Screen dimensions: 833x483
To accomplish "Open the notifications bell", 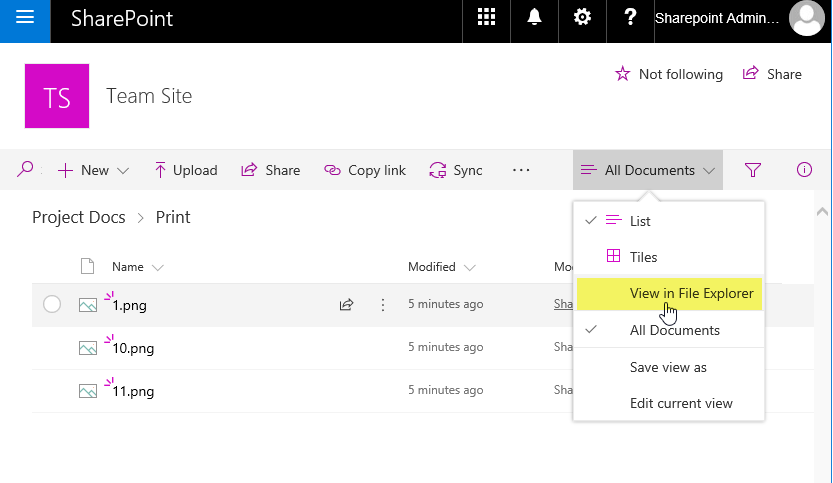I will (x=534, y=18).
